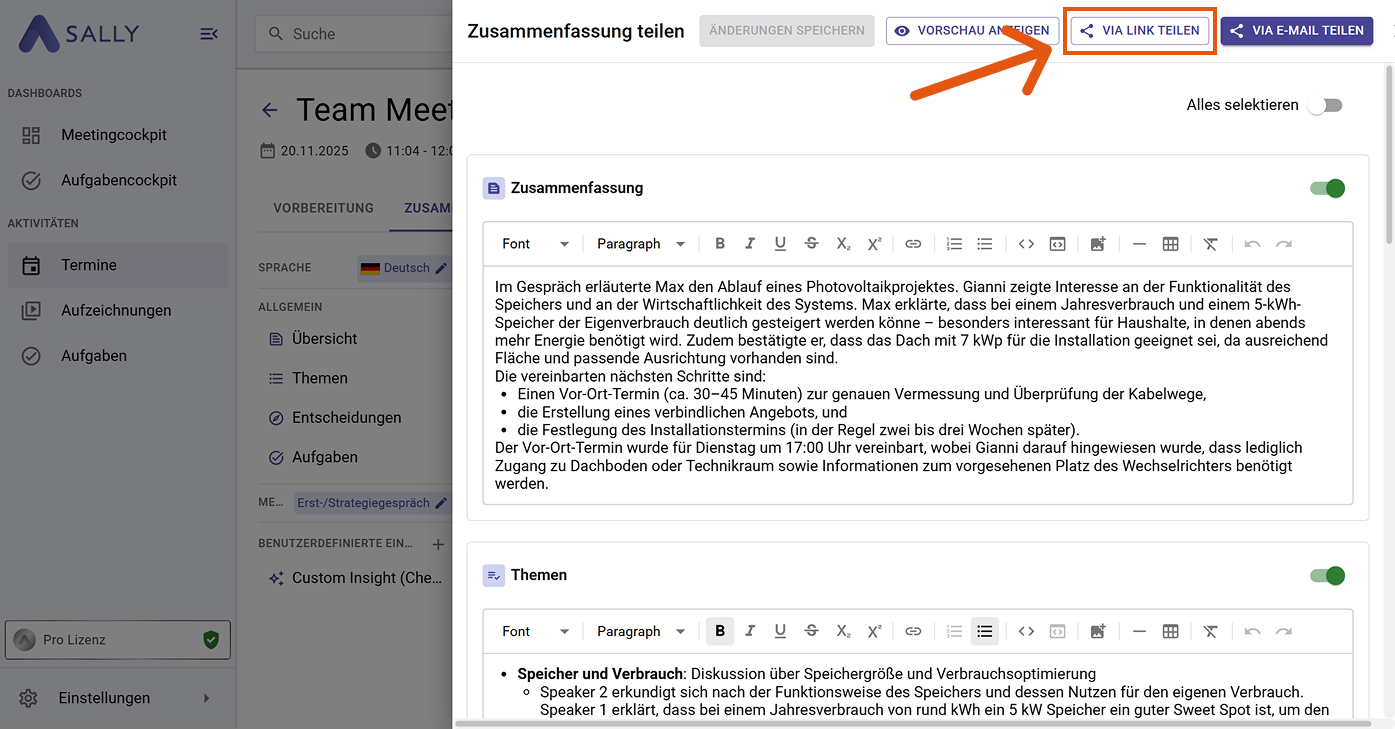Turn off the Themen section toggle

pyautogui.click(x=1327, y=575)
